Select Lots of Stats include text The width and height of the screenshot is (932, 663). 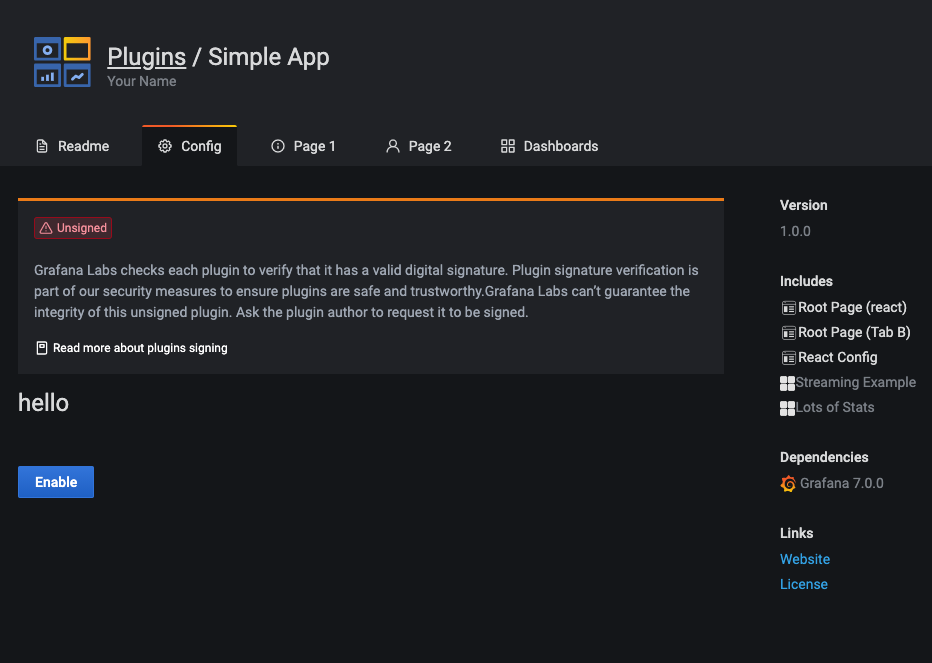tap(835, 407)
